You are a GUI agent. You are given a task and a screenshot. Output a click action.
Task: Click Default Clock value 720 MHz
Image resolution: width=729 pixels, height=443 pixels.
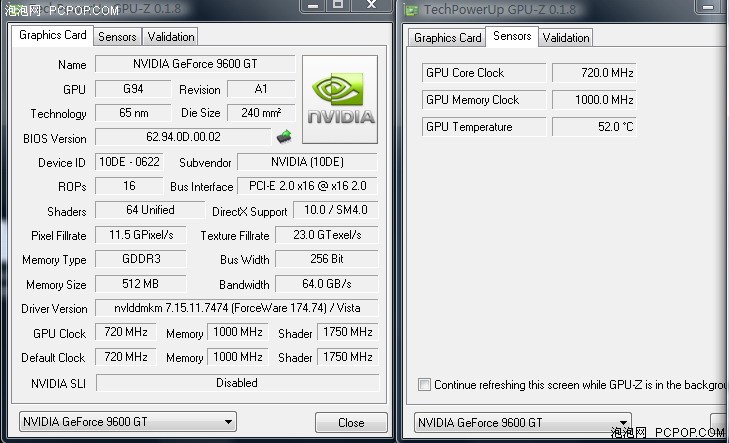coord(126,357)
